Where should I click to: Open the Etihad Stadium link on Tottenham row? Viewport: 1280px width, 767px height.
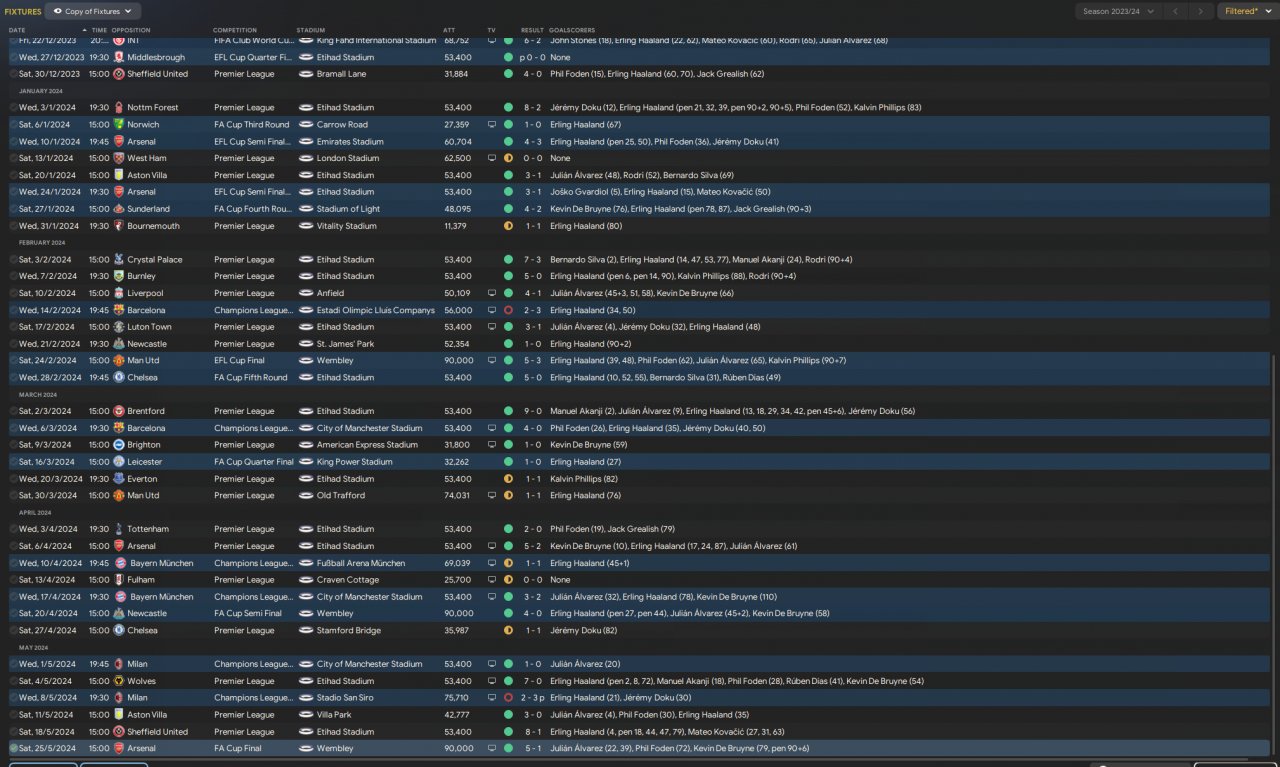pyautogui.click(x=345, y=529)
